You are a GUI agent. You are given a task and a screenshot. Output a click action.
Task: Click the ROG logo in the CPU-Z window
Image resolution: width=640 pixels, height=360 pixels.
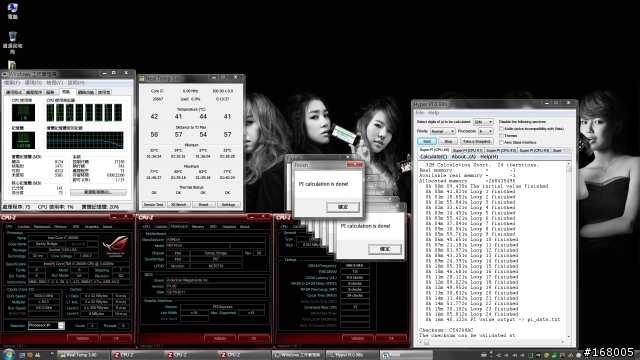coord(115,246)
